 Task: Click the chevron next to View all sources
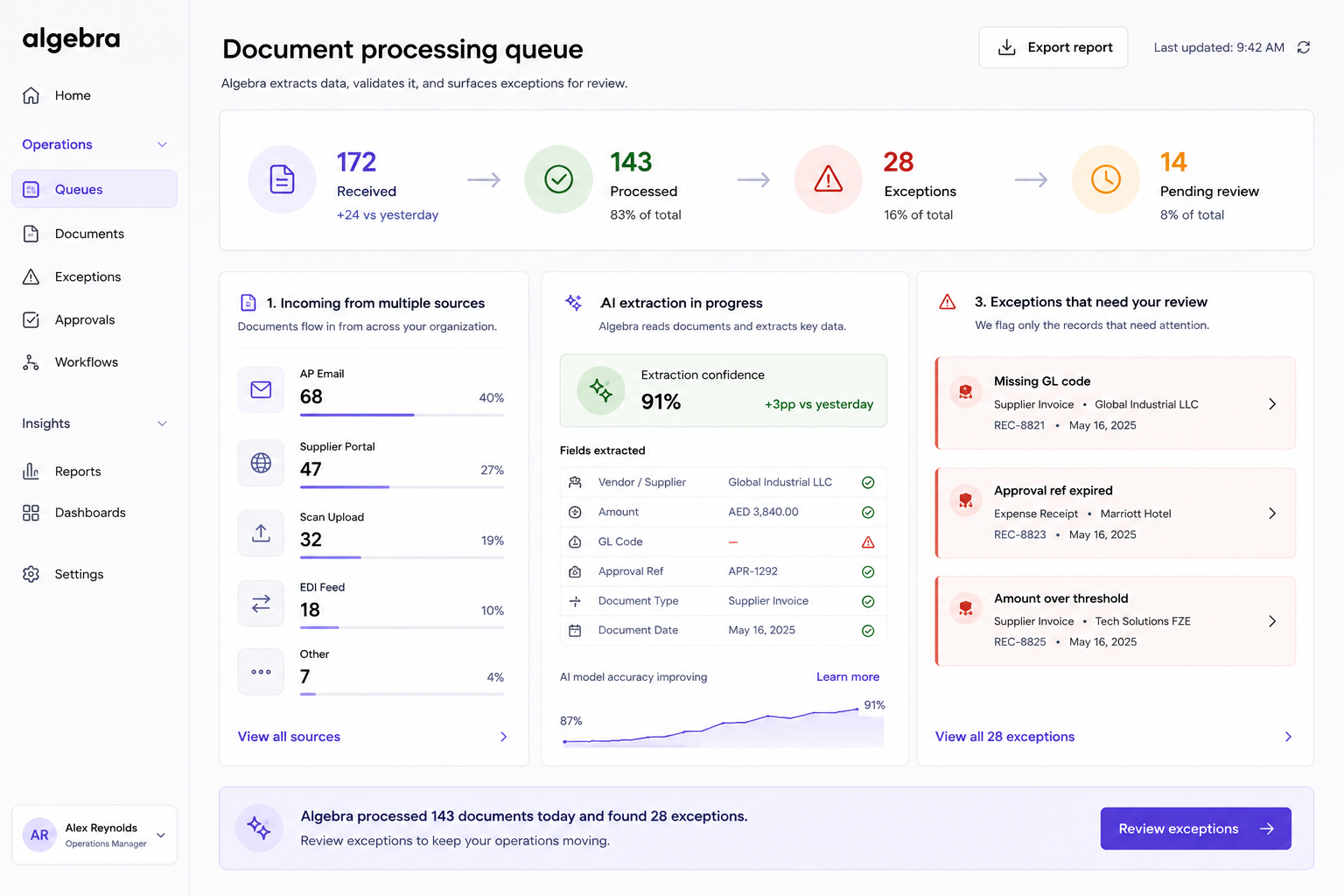click(x=503, y=737)
